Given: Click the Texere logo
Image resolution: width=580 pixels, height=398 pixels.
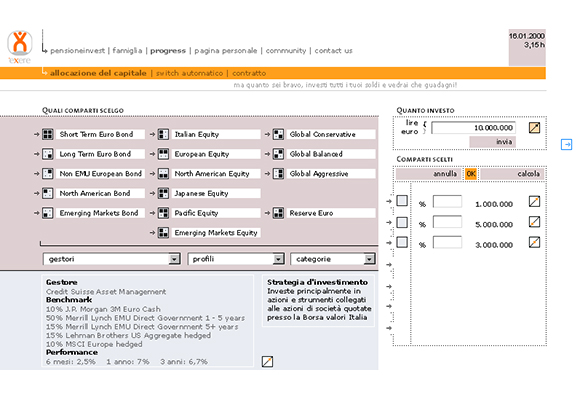Looking at the screenshot, I should coord(20,47).
